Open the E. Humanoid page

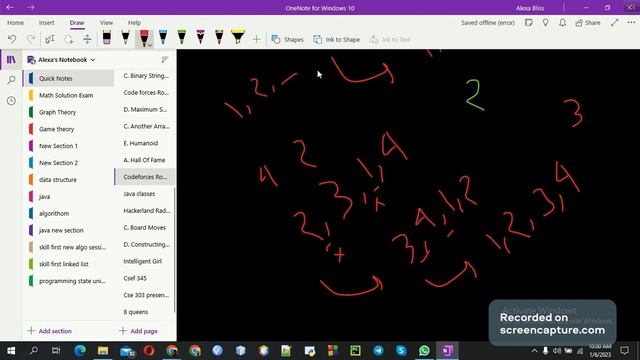coord(145,143)
